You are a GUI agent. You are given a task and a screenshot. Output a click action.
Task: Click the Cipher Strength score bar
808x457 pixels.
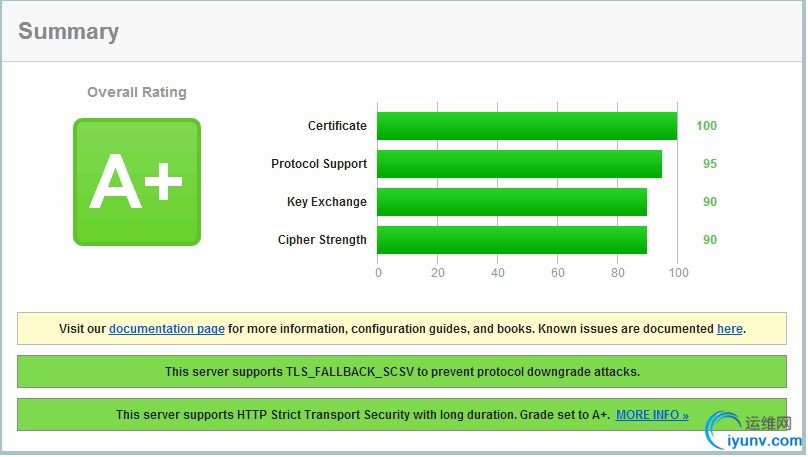click(x=512, y=240)
